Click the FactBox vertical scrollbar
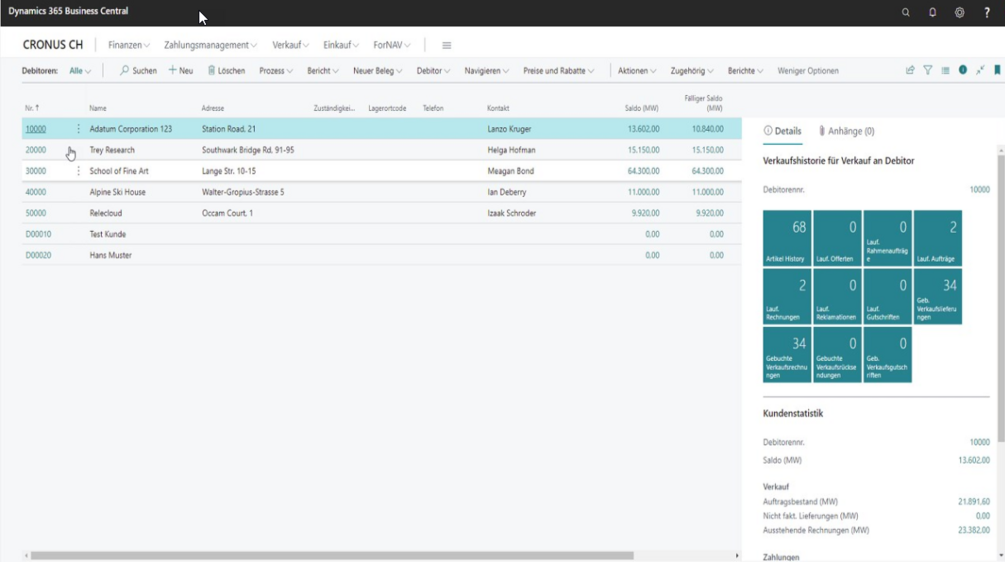Screen dimensions: 1005x562 1001,298
